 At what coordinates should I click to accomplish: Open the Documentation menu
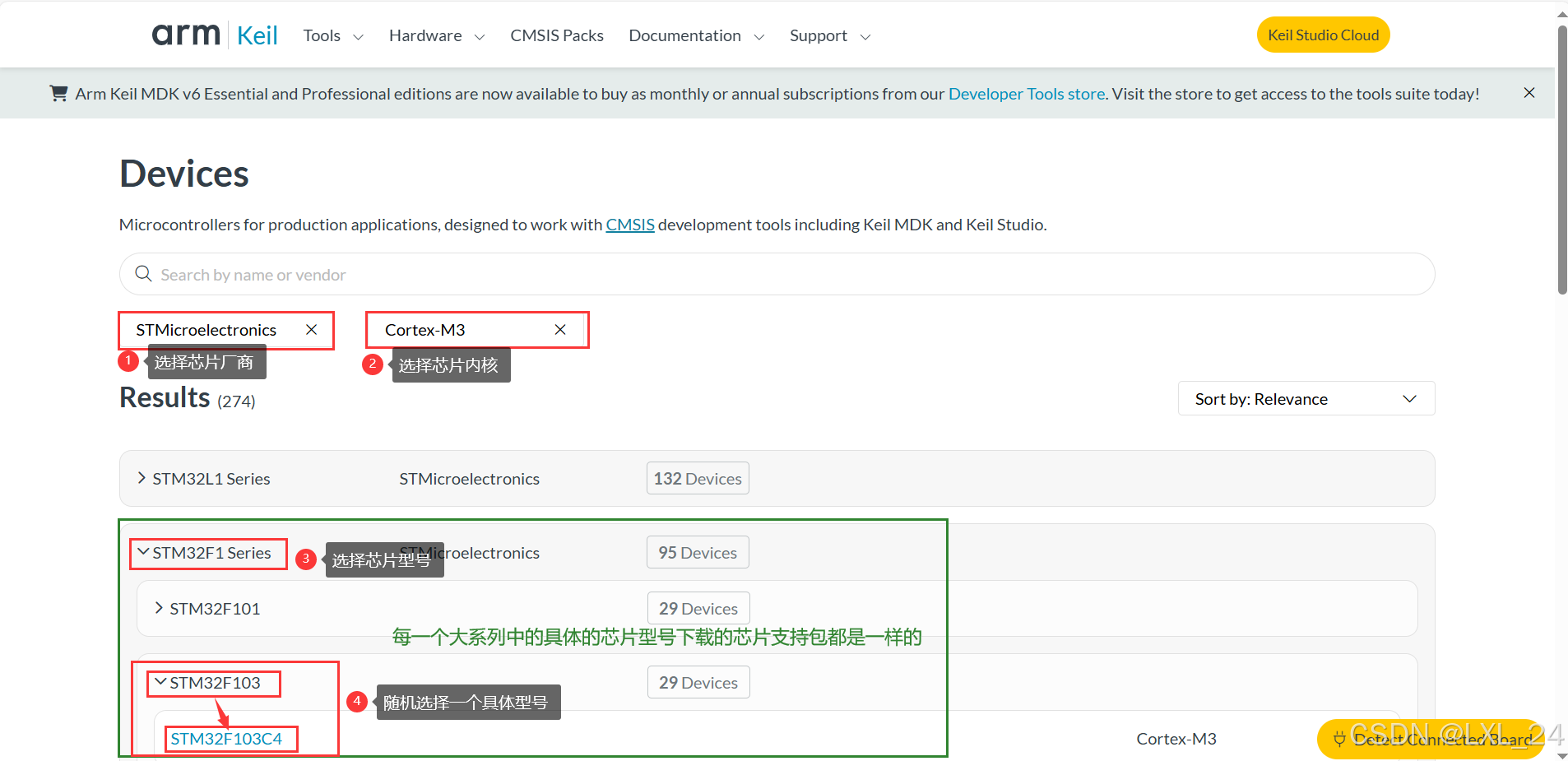pos(697,35)
